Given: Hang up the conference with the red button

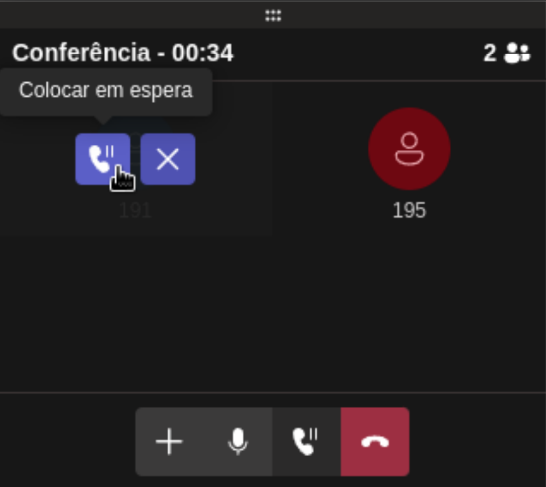Looking at the screenshot, I should point(375,441).
